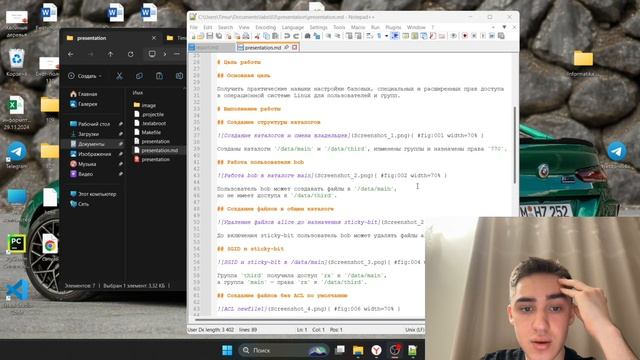Open the Plugins menu
The image size is (640, 360).
click(393, 27)
